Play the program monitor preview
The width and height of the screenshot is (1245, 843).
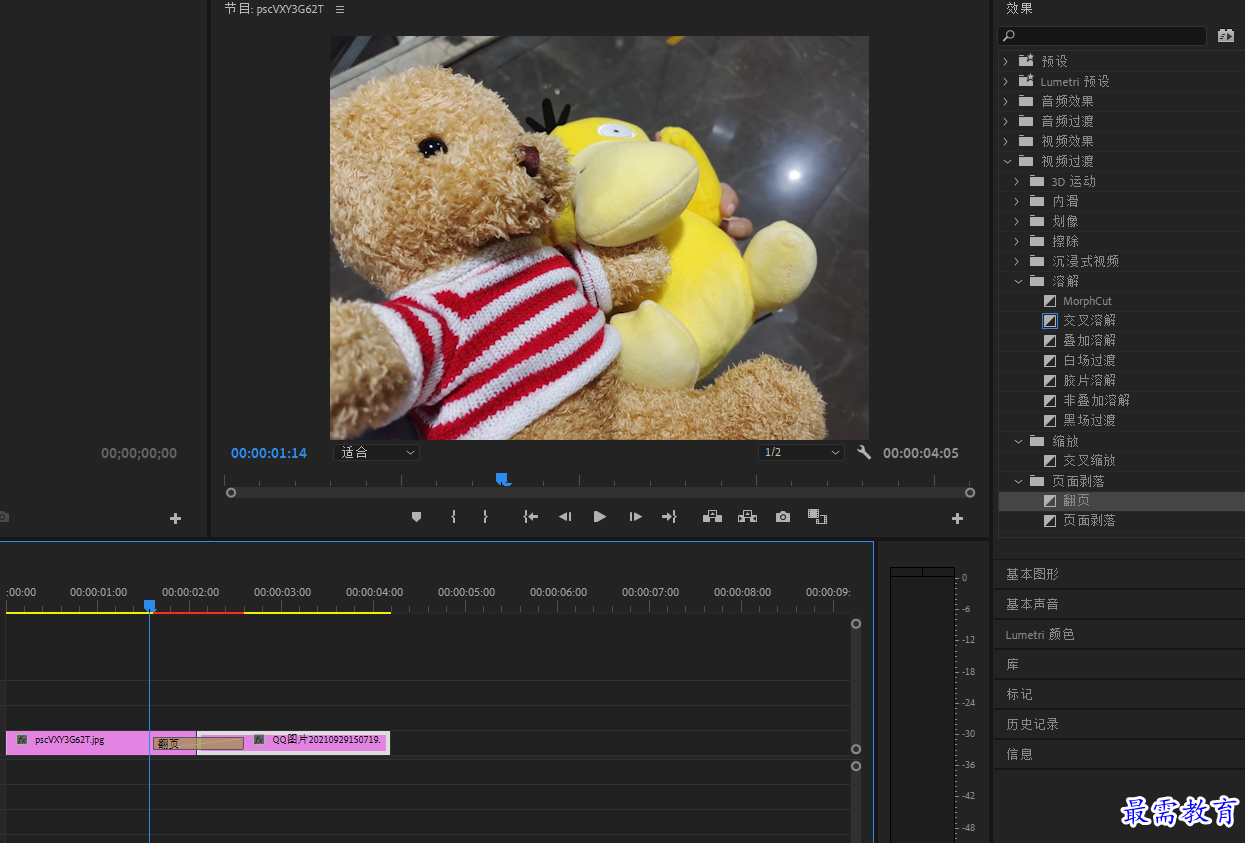[x=600, y=517]
